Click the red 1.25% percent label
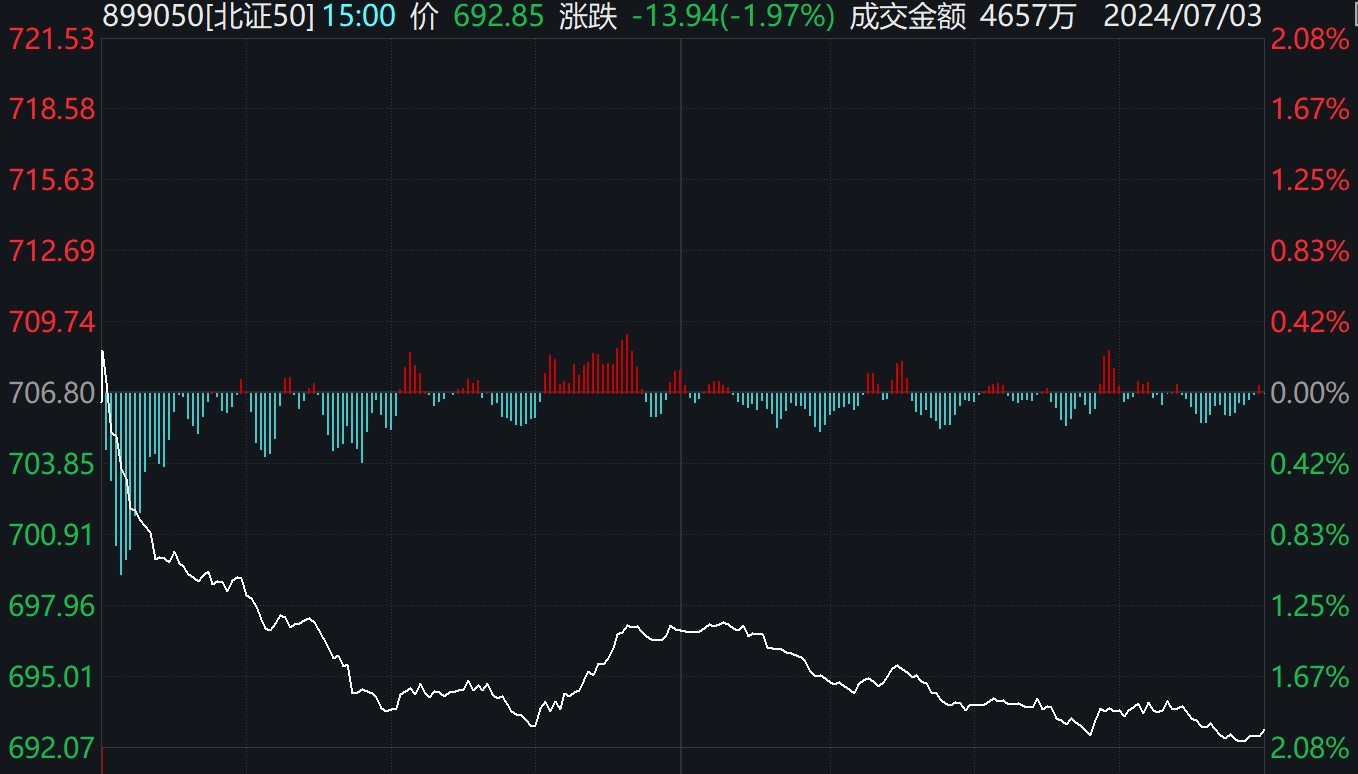 (x=1310, y=180)
